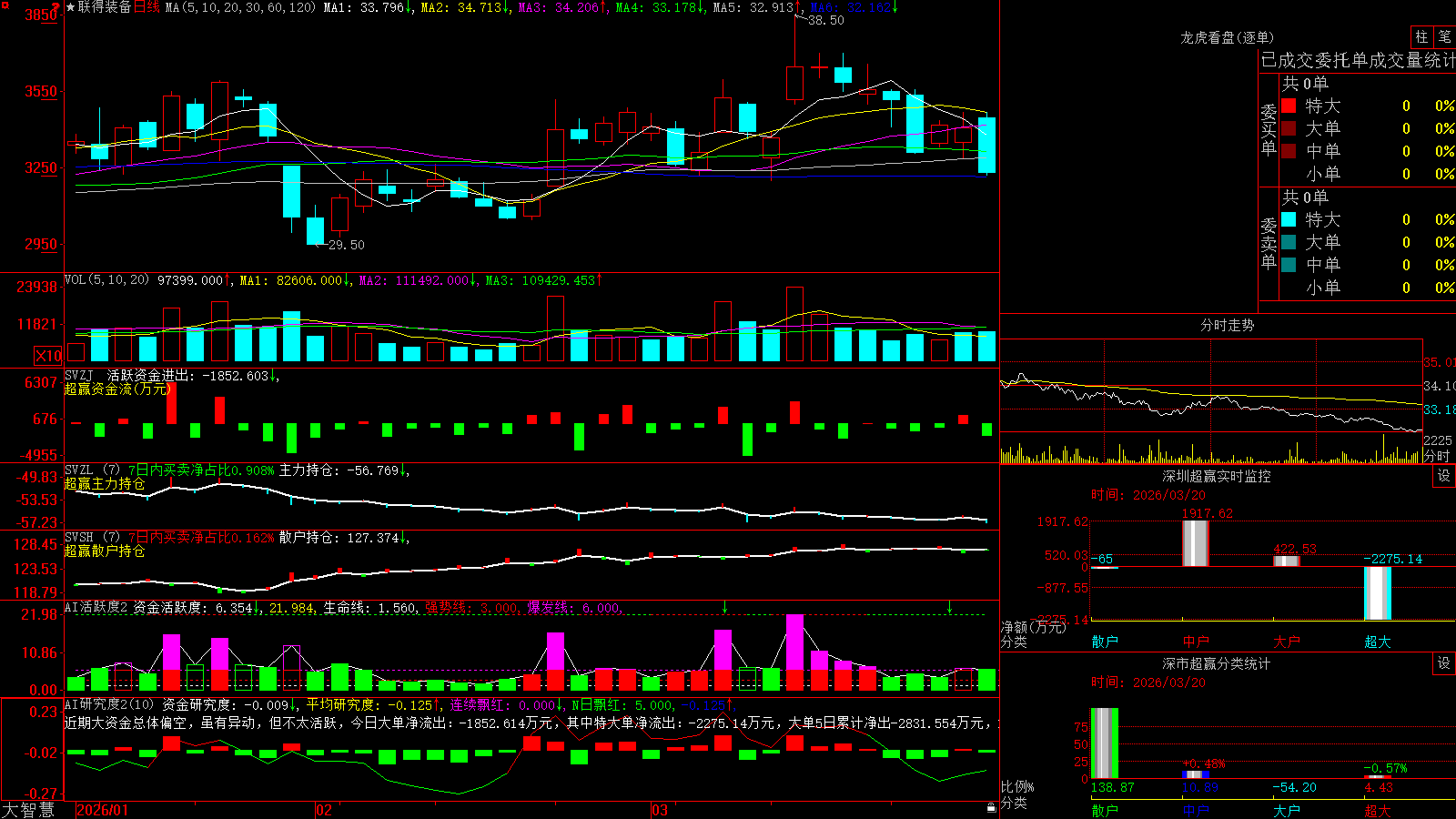
Task: Toggle the 笔 tick display mode
Action: pos(1444,36)
